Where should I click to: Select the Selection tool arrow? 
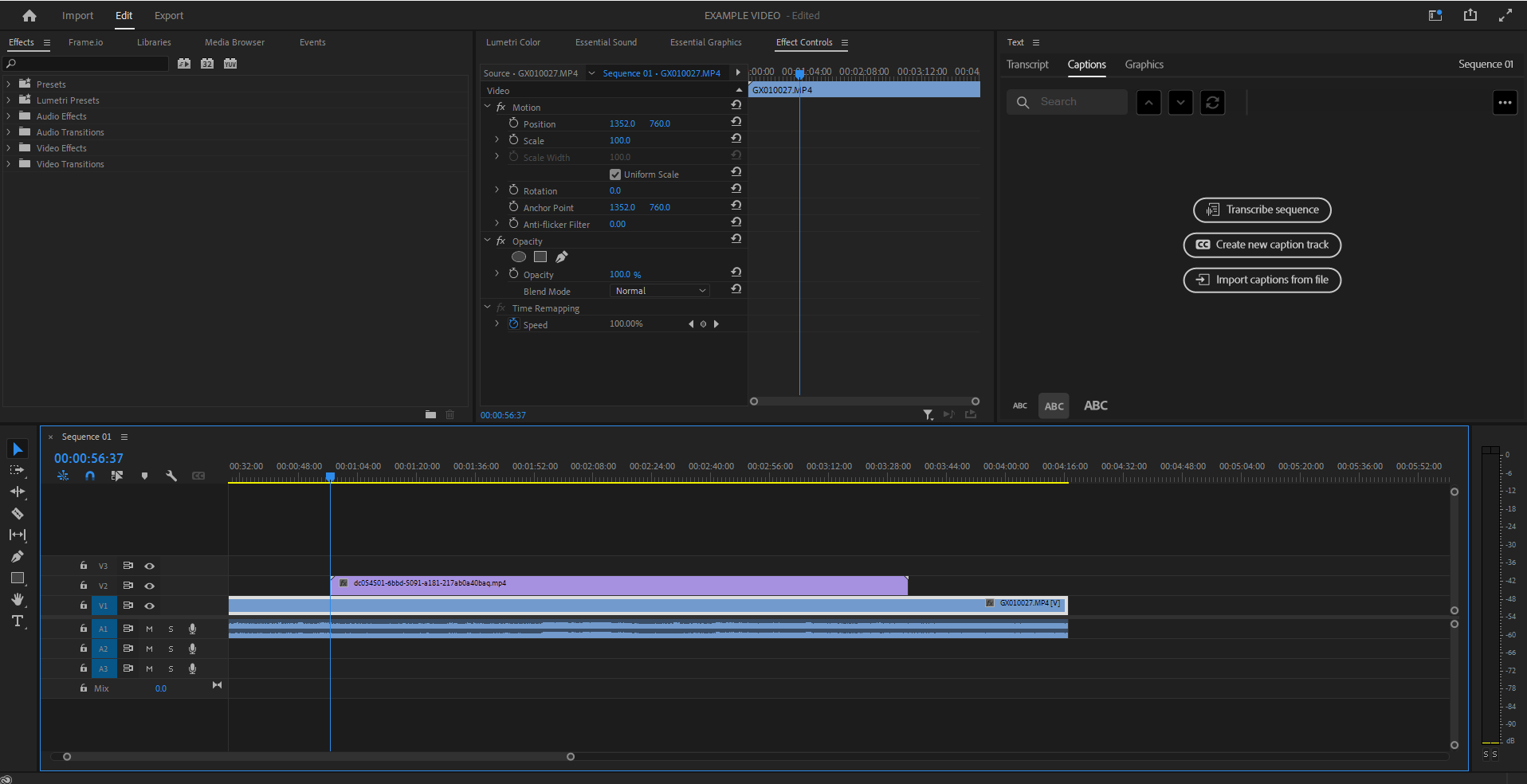tap(18, 449)
